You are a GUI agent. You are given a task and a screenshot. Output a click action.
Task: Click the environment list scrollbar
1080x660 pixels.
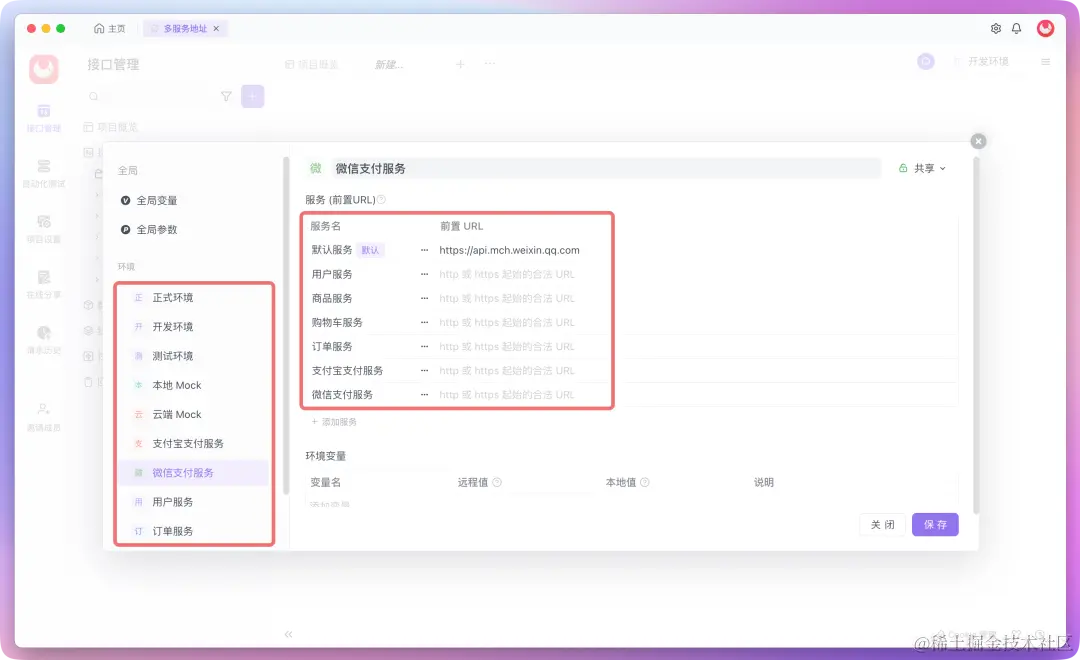286,325
